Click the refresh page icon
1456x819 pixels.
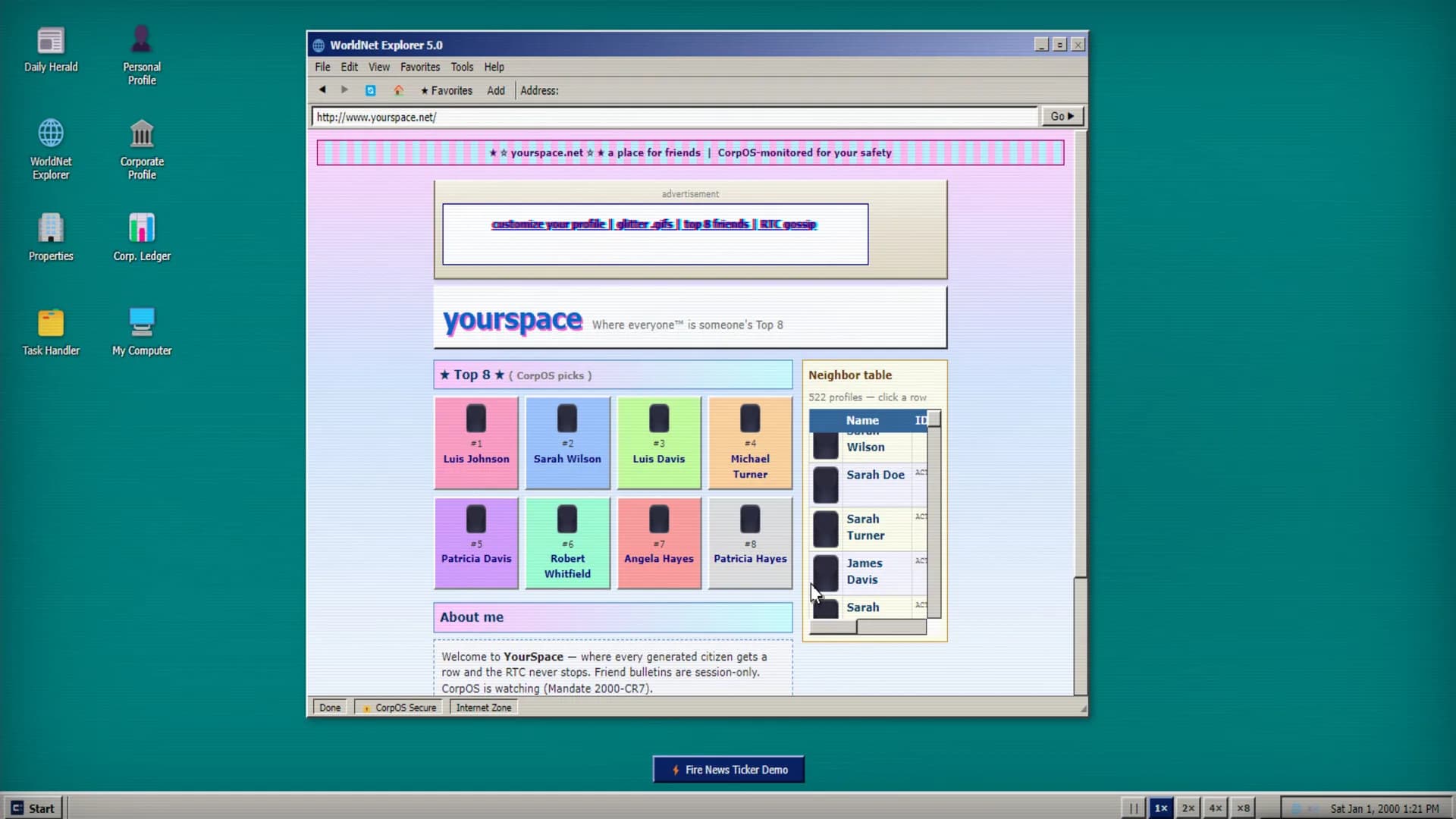[370, 90]
